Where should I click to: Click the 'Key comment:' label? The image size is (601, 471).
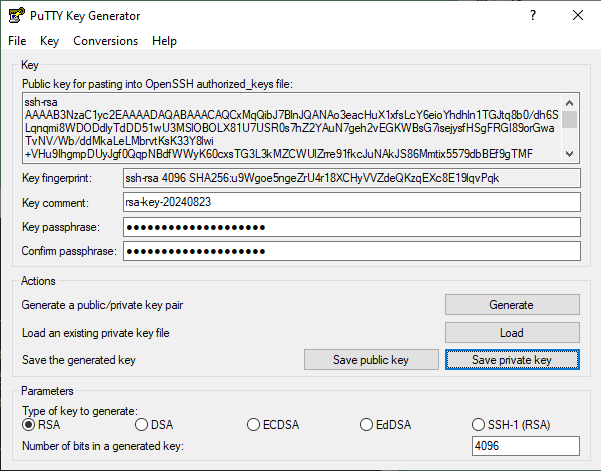(x=55, y=203)
